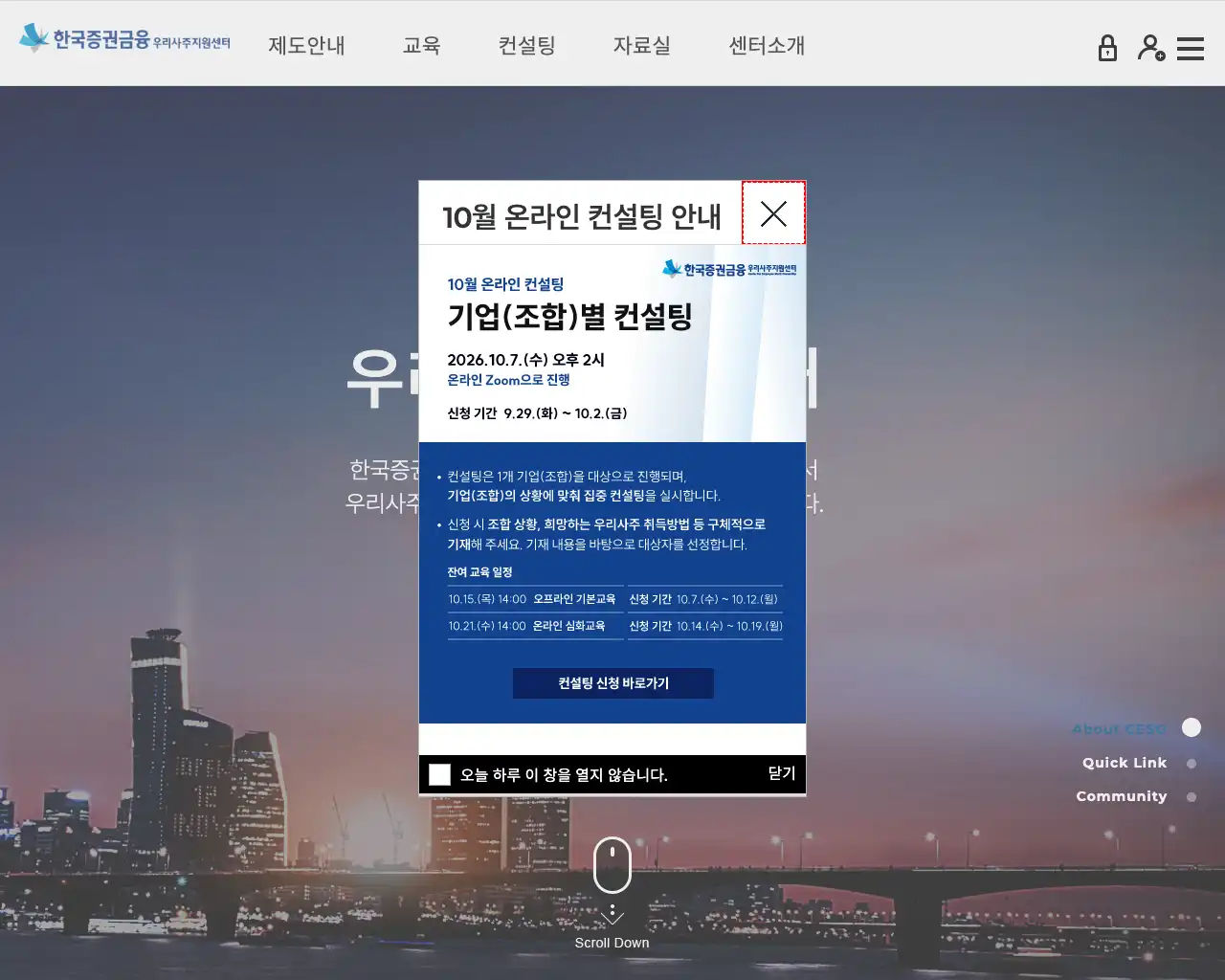Click 컨설팅 신청 바로가기 button
1225x980 pixels.
[x=613, y=683]
